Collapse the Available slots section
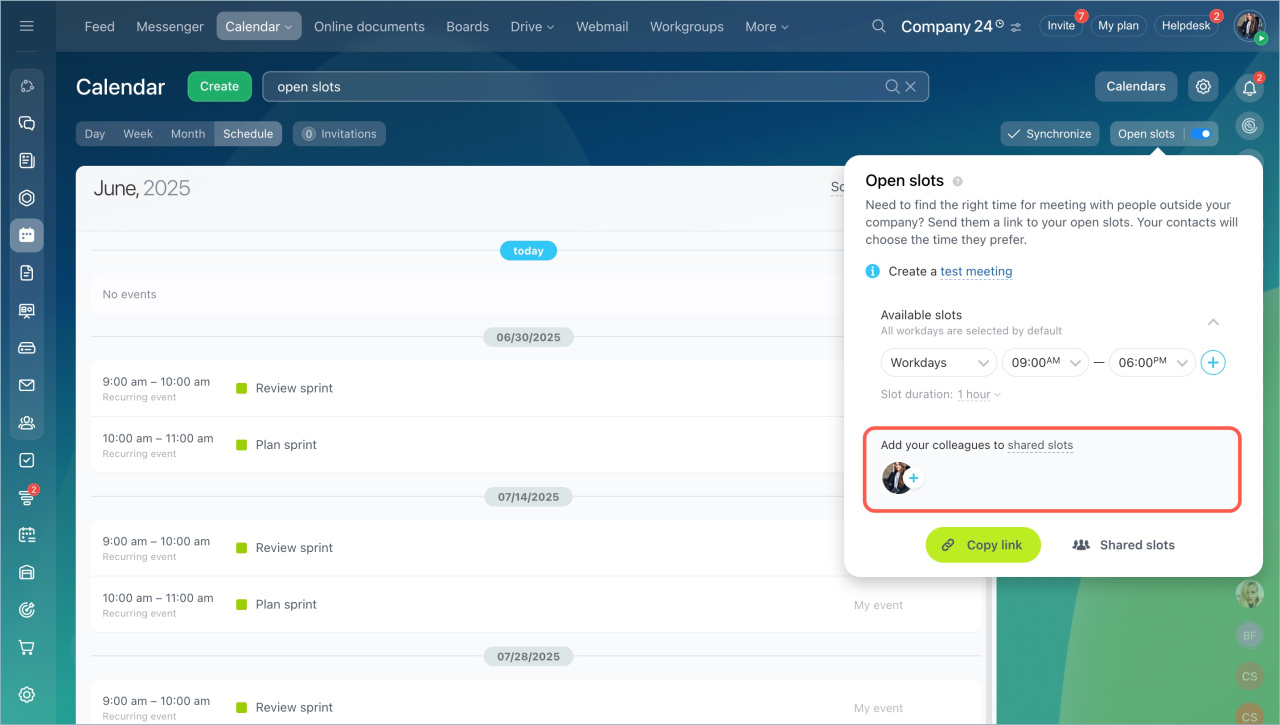Image resolution: width=1280 pixels, height=725 pixels. (1213, 322)
